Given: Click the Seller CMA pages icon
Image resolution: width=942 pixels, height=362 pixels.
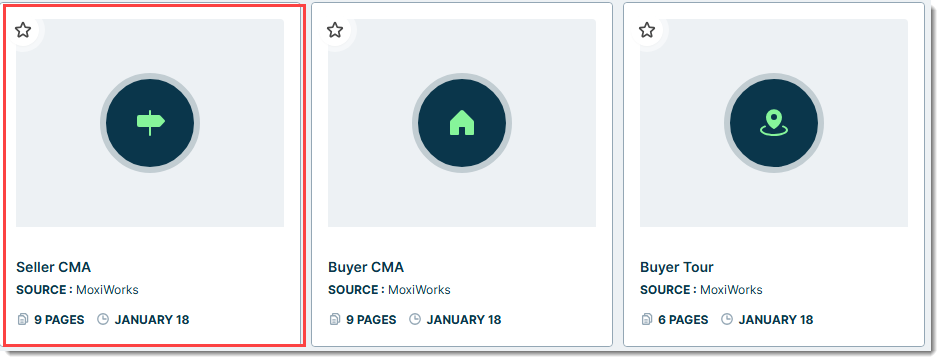Looking at the screenshot, I should coord(23,319).
